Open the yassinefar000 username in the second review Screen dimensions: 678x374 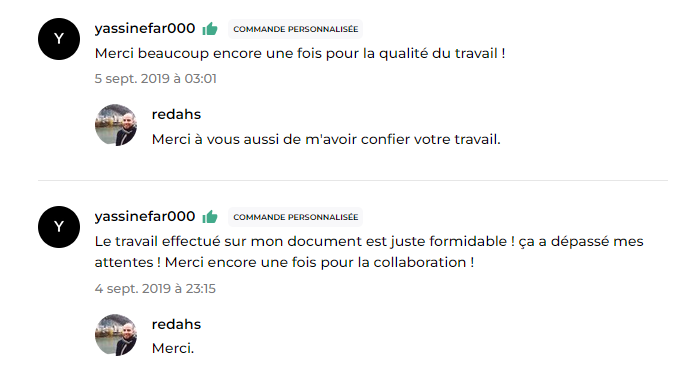coord(145,217)
